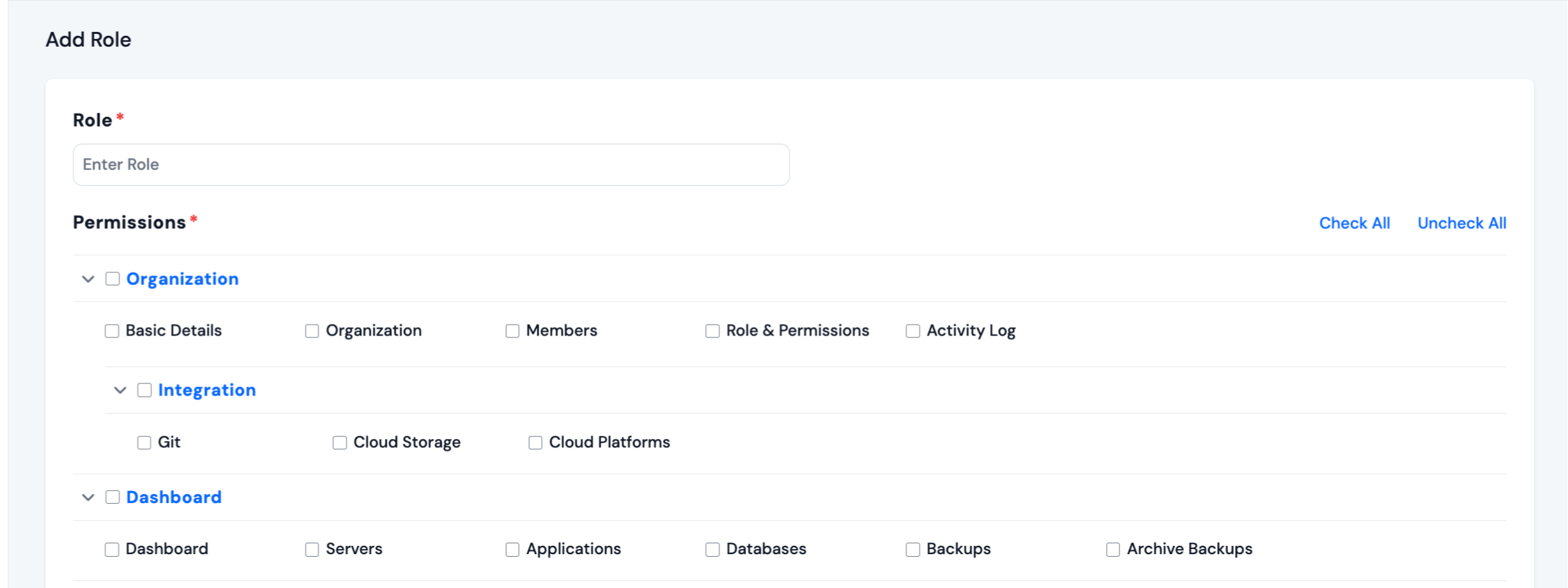Tick the Cloud Platforms checkbox
The height and width of the screenshot is (588, 1568).
pos(535,443)
